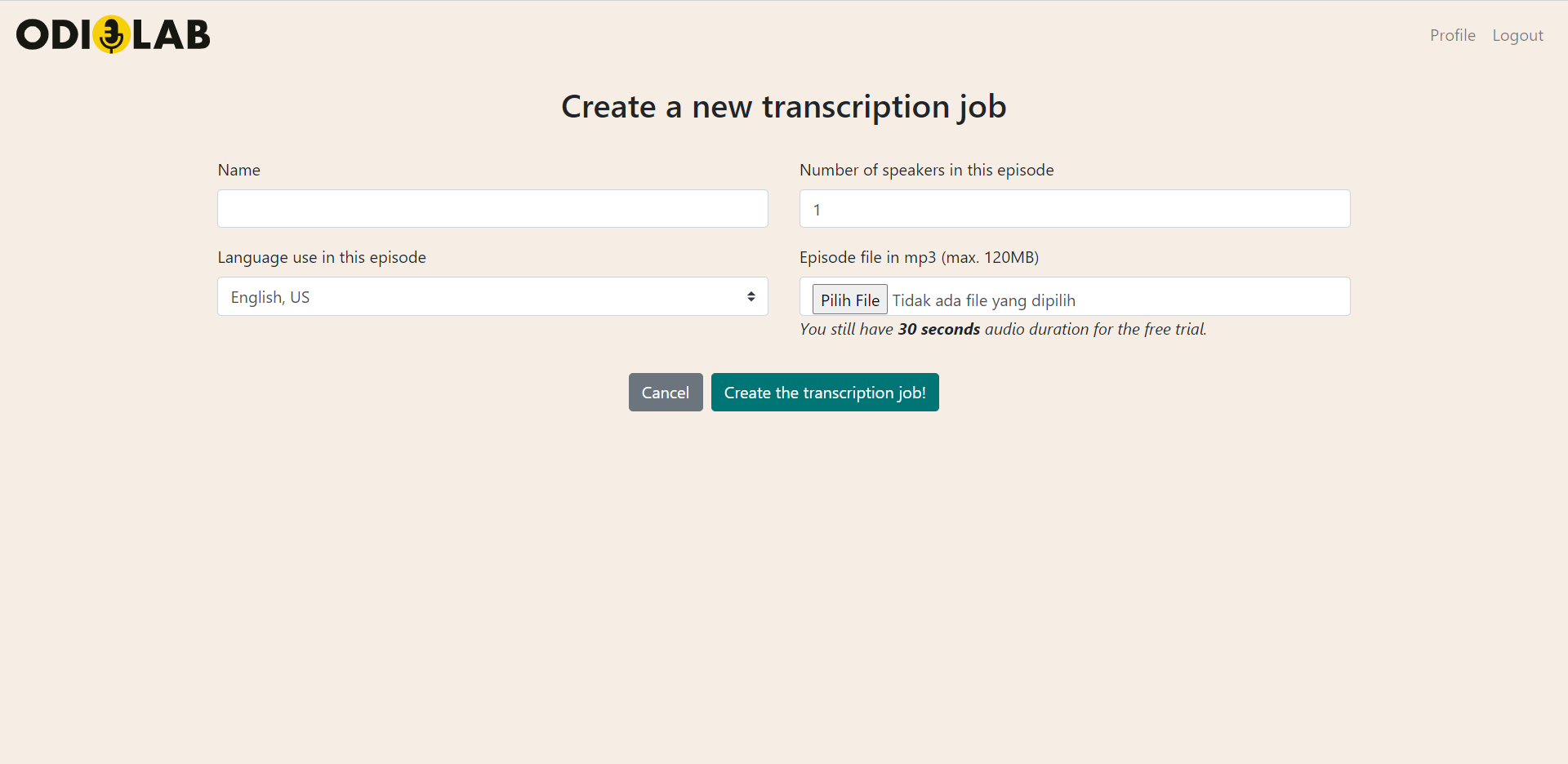Click the bold "30 seconds" text
The width and height of the screenshot is (1568, 764).
[938, 329]
